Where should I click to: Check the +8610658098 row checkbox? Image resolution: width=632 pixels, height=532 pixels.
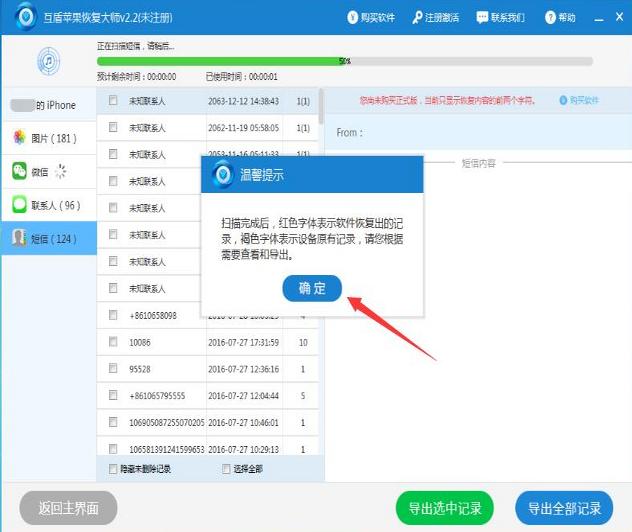tap(113, 315)
